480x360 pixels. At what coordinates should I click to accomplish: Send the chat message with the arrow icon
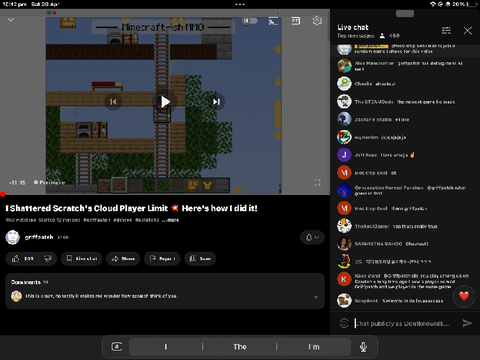pos(467,323)
